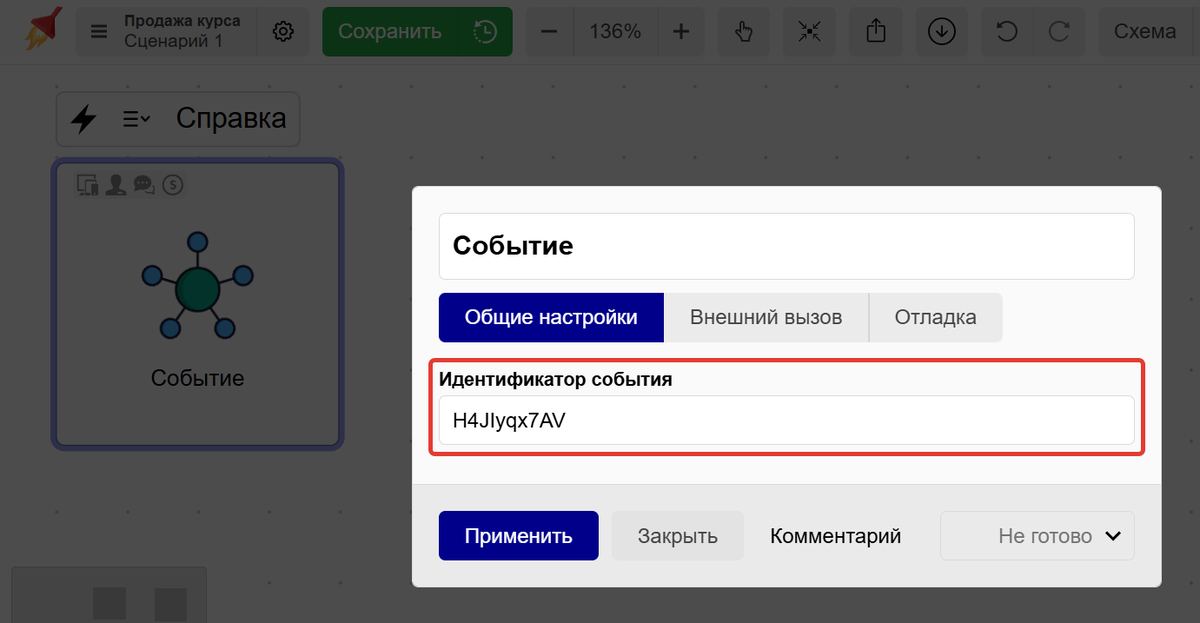Click the share/export icon
The image size is (1200, 623).
[875, 32]
